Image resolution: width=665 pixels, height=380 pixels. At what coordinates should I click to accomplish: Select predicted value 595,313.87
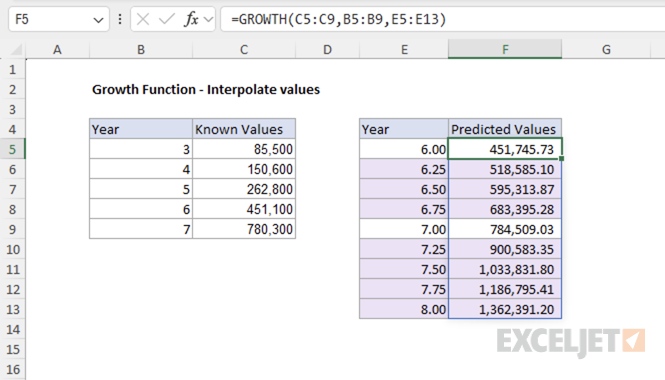tap(505, 189)
